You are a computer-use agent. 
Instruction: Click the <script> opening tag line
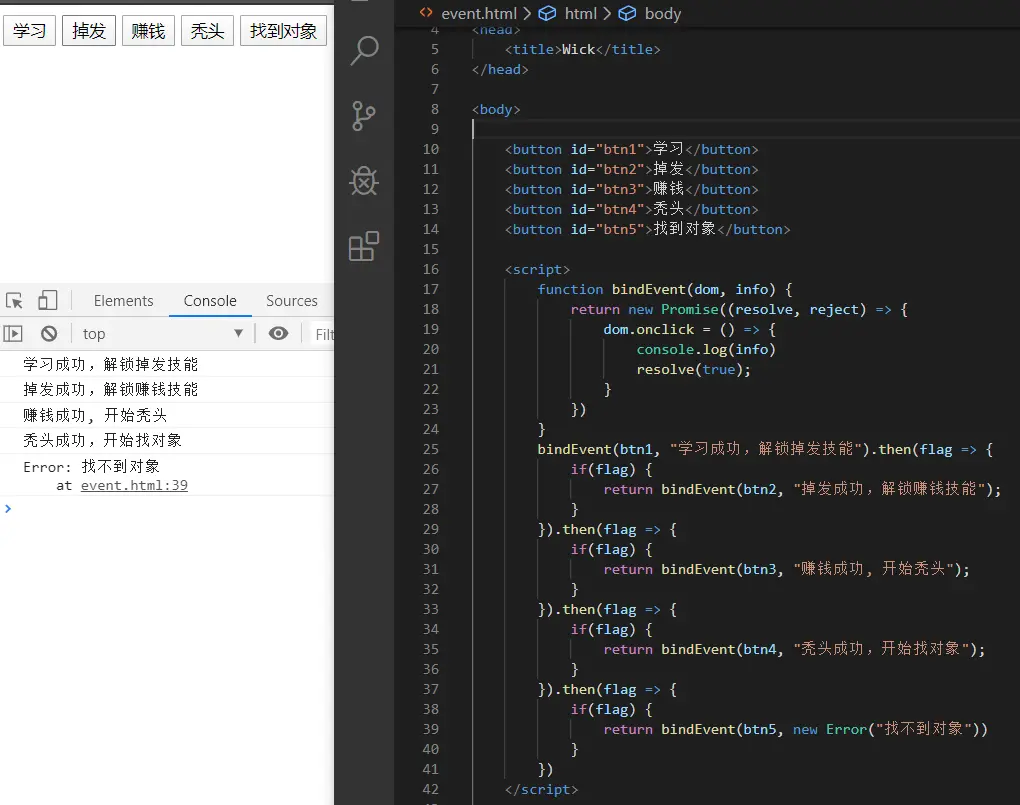537,269
